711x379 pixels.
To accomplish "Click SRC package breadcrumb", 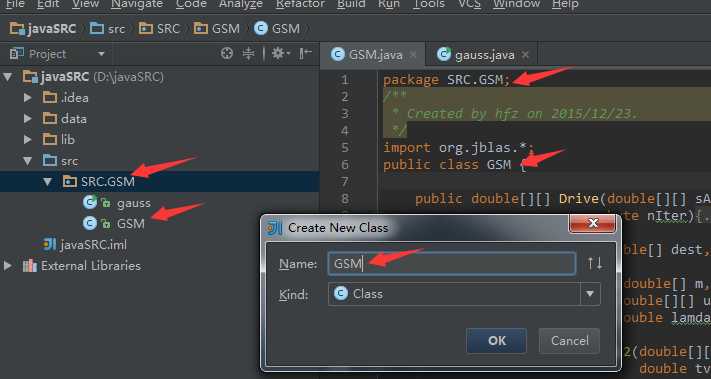I will pyautogui.click(x=159, y=29).
